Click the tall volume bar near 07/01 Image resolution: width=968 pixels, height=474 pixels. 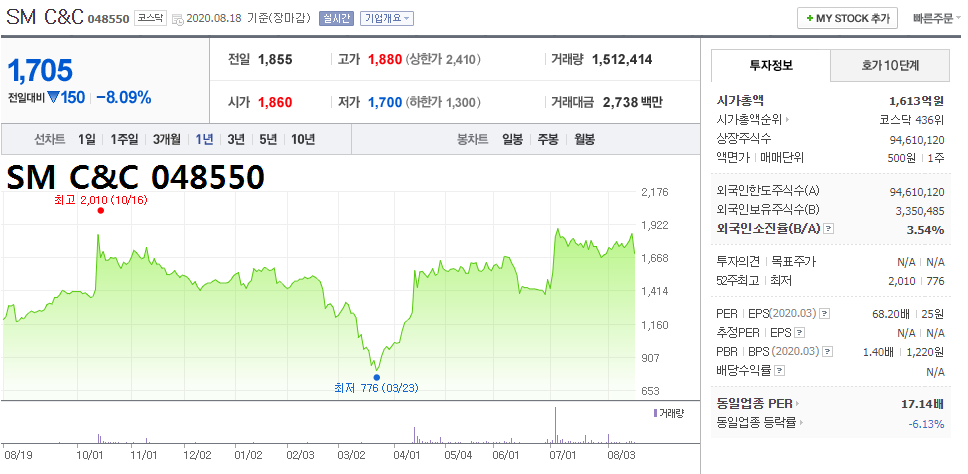tap(556, 425)
